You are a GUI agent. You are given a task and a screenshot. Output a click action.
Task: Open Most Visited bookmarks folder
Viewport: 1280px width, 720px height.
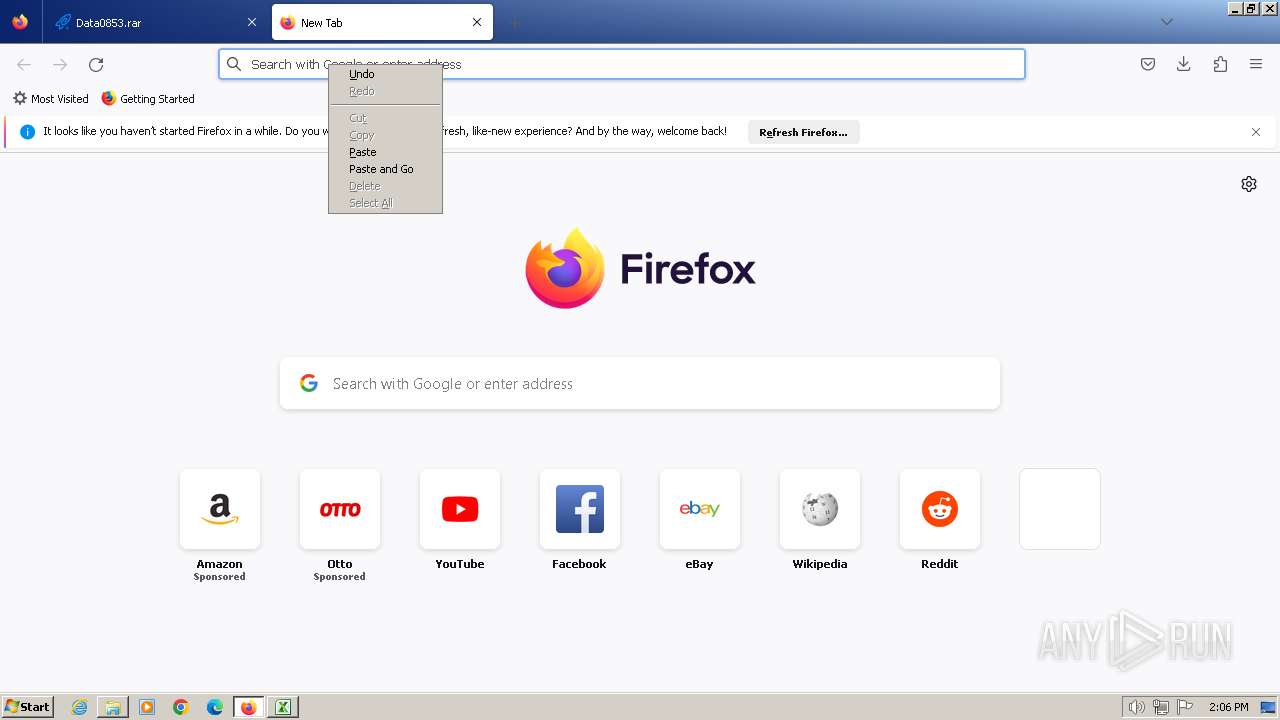(x=50, y=99)
